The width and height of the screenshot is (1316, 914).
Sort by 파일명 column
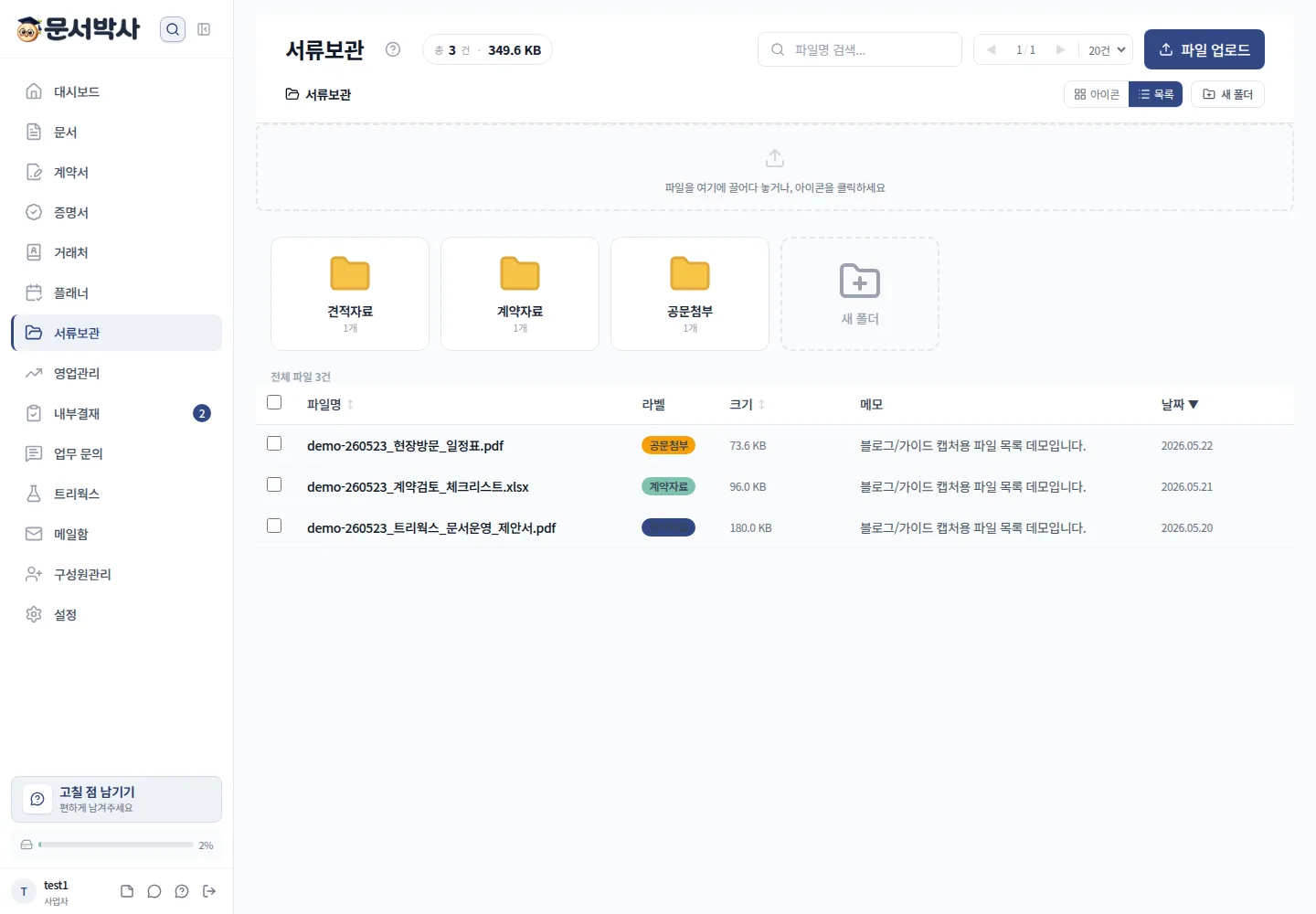click(x=330, y=404)
